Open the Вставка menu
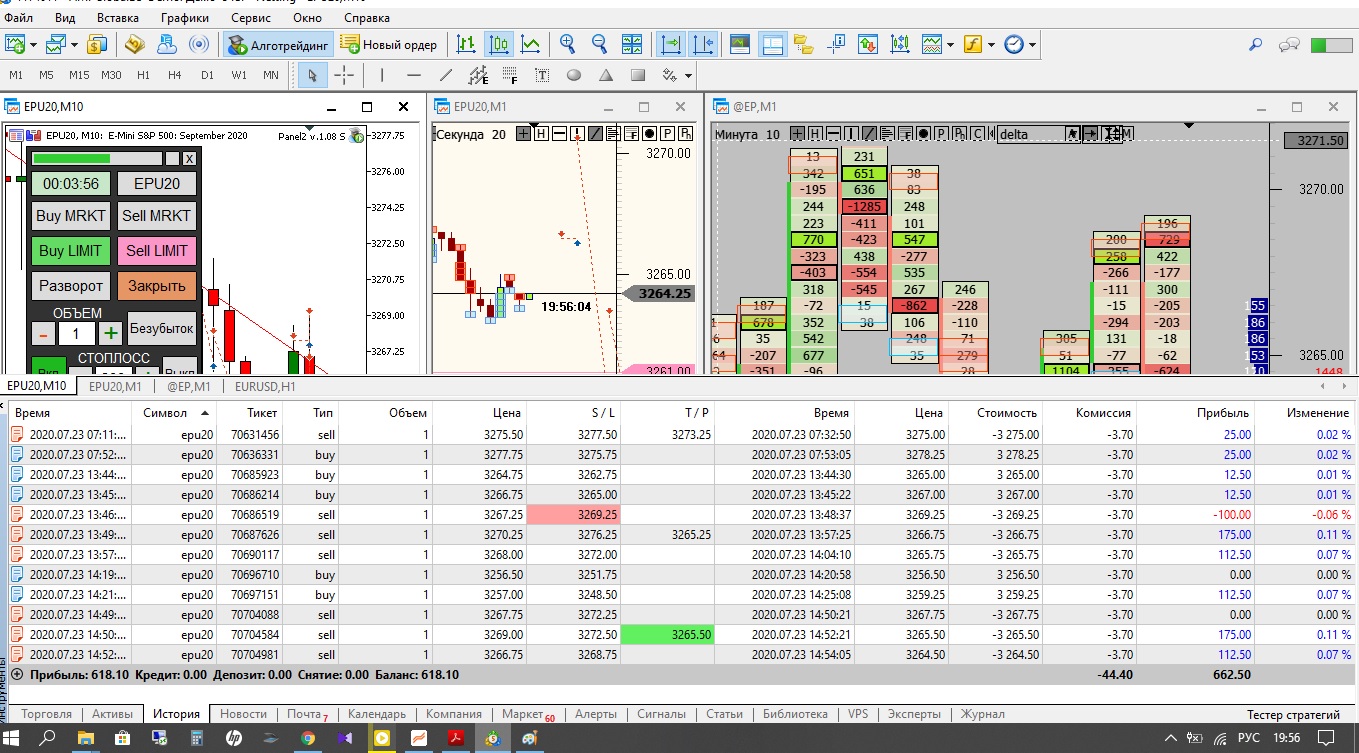Viewport: 1359px width, 753px height. coord(119,18)
